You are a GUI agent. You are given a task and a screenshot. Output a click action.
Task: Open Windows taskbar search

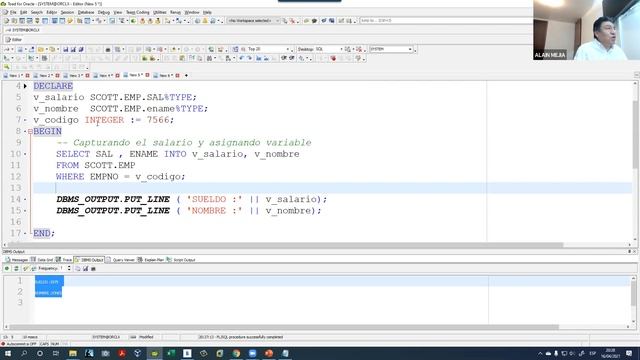tap(24, 353)
